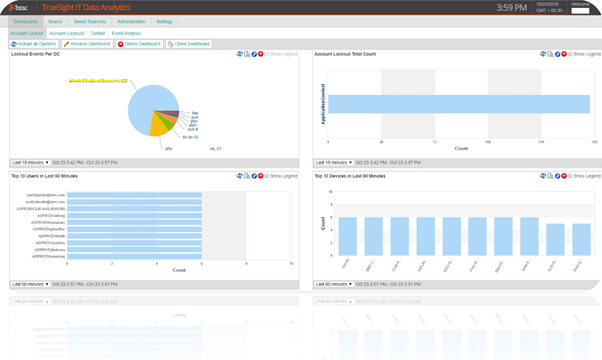Refresh the Account Lockout Total Count dashlet
The height and width of the screenshot is (360, 602).
543,54
